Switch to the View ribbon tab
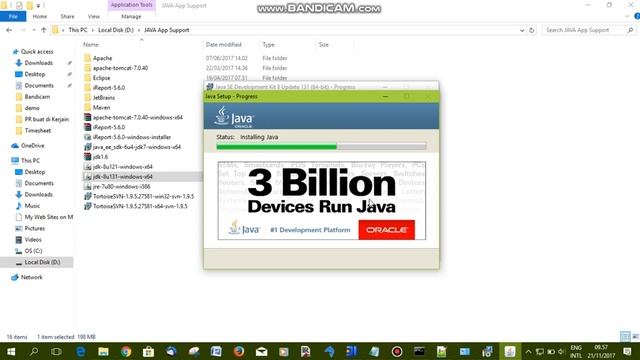Screen dimensions: 640x360 tap(93, 16)
